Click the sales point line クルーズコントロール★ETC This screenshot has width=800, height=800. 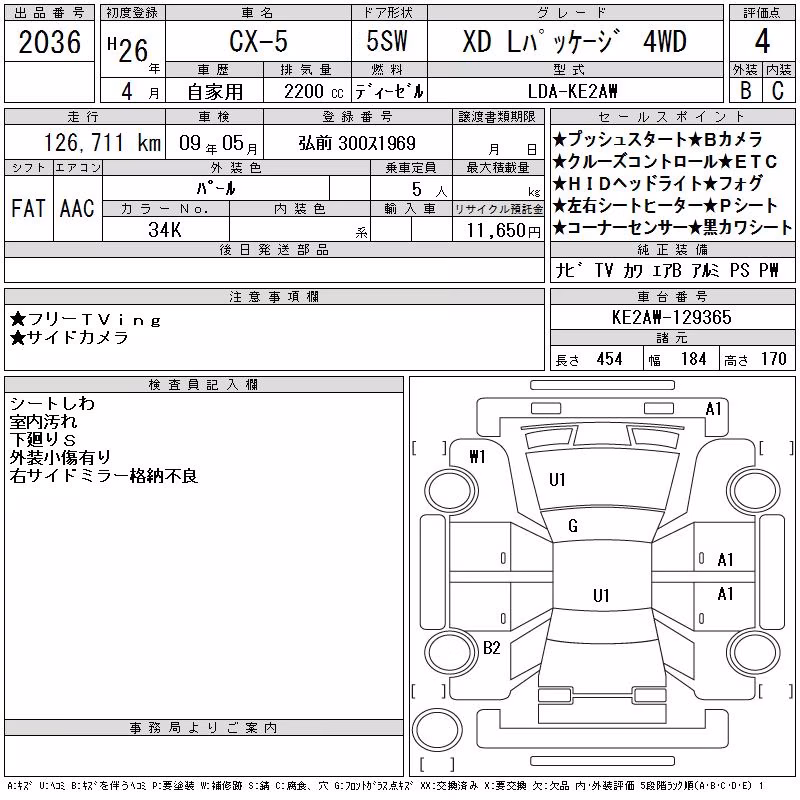point(665,162)
